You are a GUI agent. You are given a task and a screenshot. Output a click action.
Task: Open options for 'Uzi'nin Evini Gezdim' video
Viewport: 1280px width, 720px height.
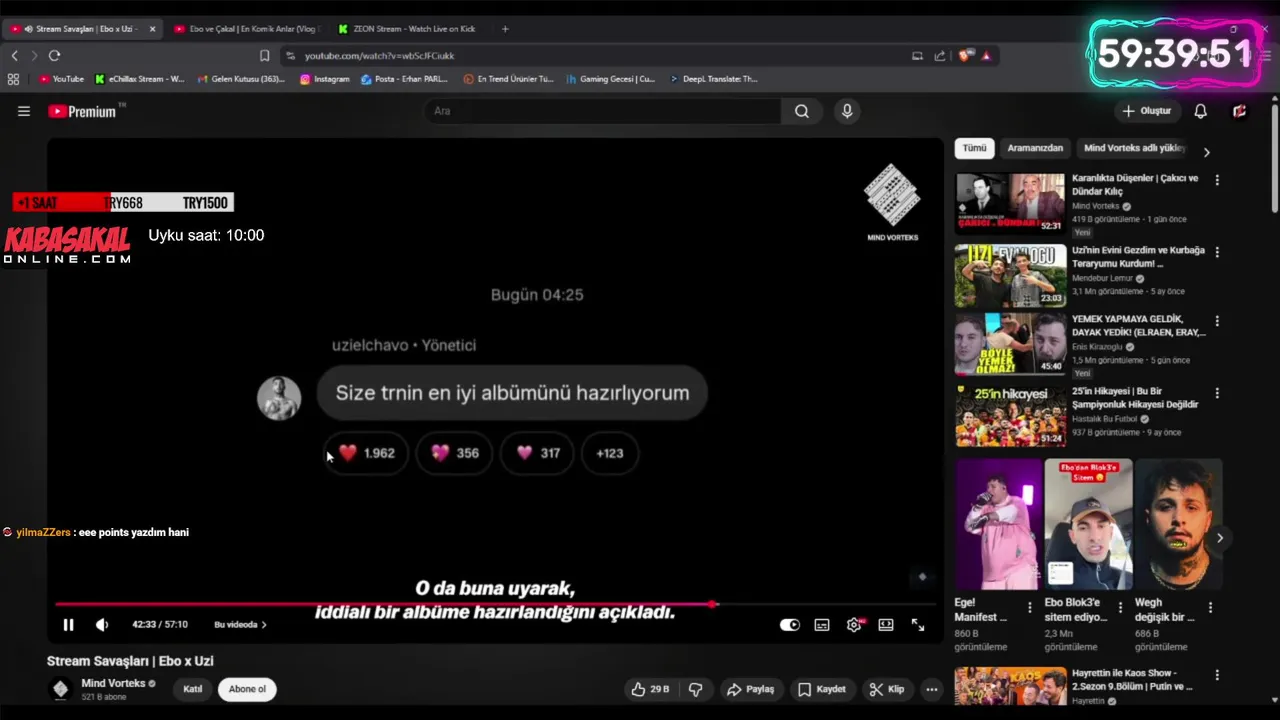pyautogui.click(x=1217, y=252)
